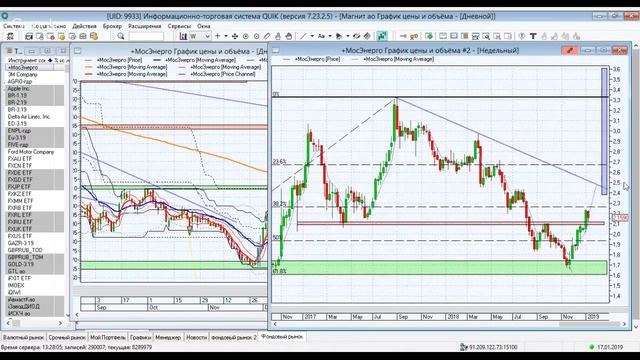Click the 2019 label on weekly time axis
640x360 pixels.
[592, 317]
